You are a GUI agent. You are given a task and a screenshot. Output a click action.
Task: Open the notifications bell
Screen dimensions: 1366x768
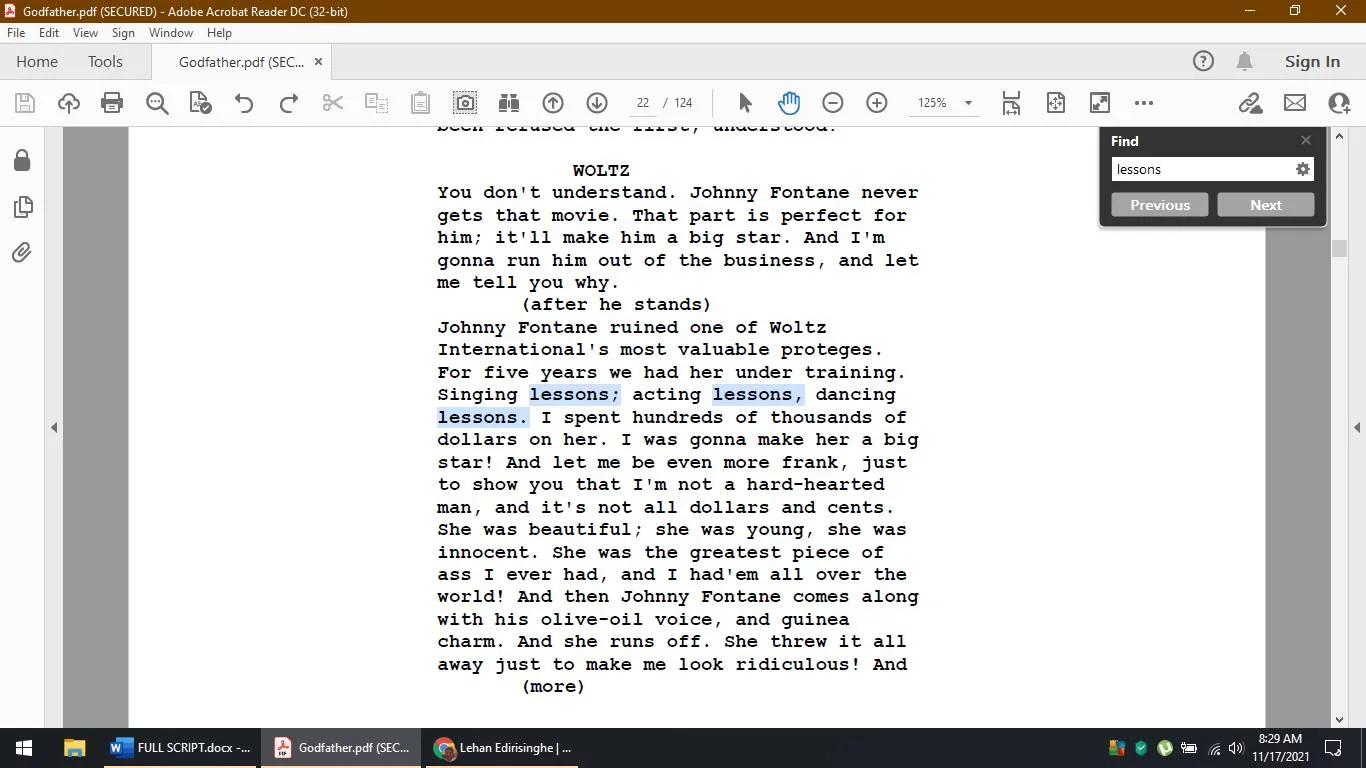1245,62
